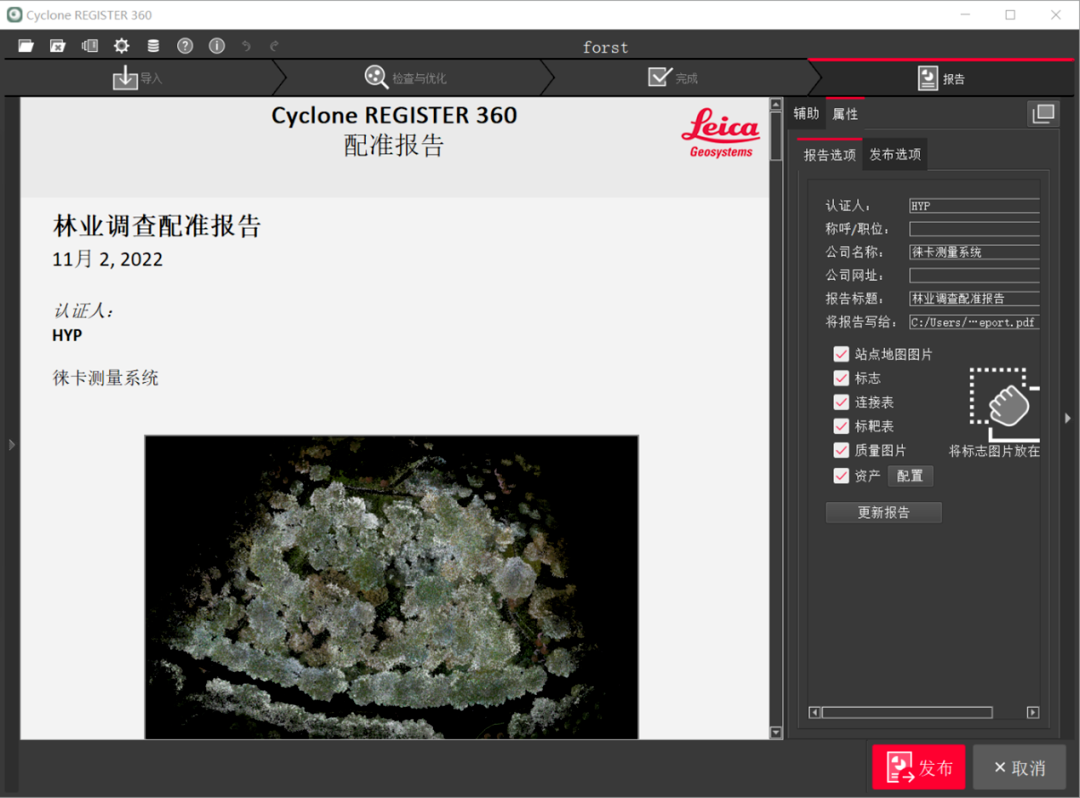Click the 公司网址 input field
Image resolution: width=1080 pixels, height=798 pixels.
point(974,275)
